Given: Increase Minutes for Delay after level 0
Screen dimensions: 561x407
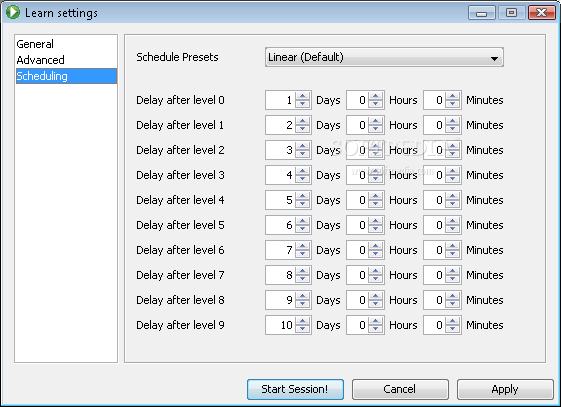Looking at the screenshot, I should (x=453, y=96).
